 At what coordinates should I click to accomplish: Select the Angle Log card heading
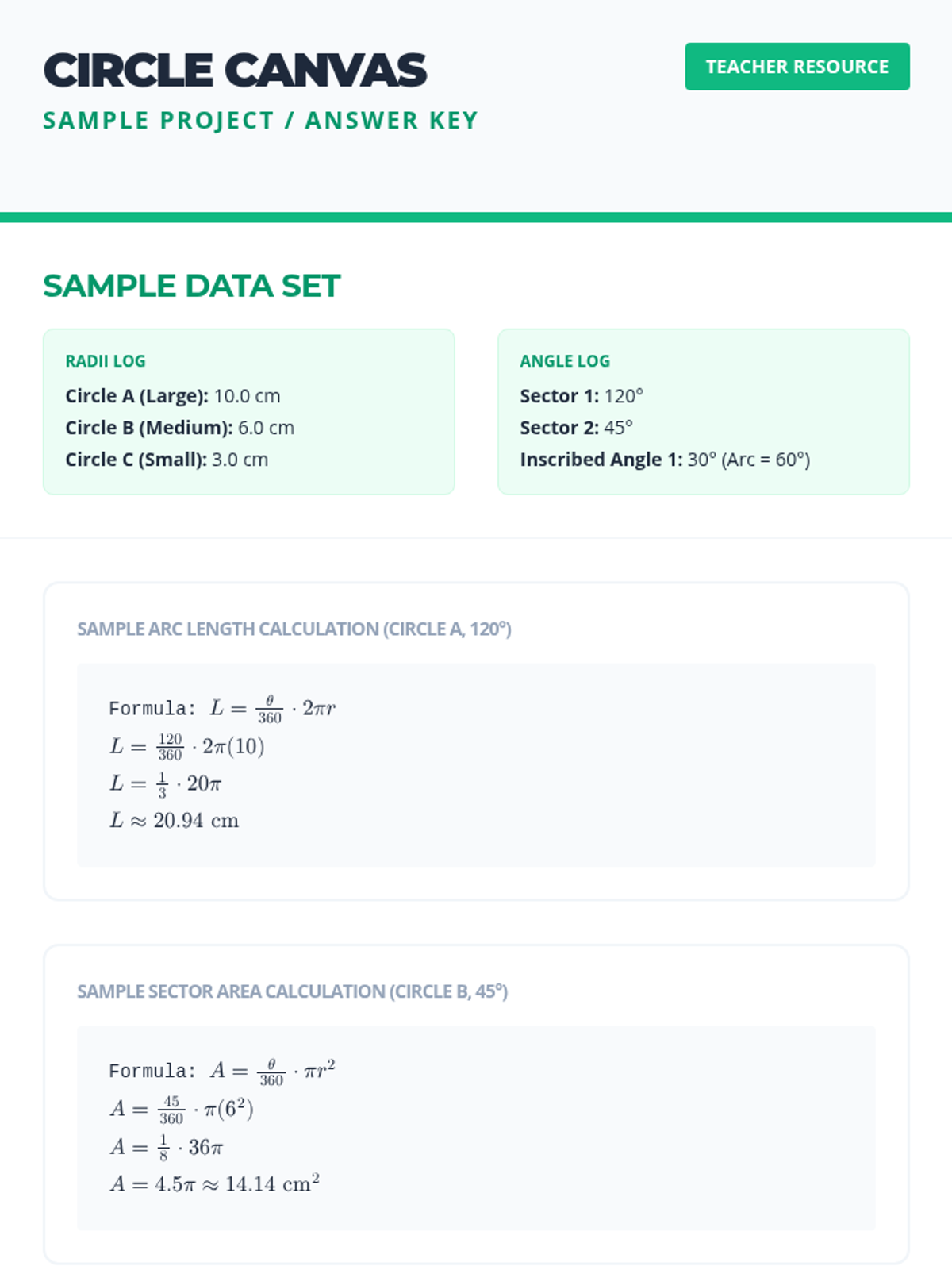(x=564, y=361)
